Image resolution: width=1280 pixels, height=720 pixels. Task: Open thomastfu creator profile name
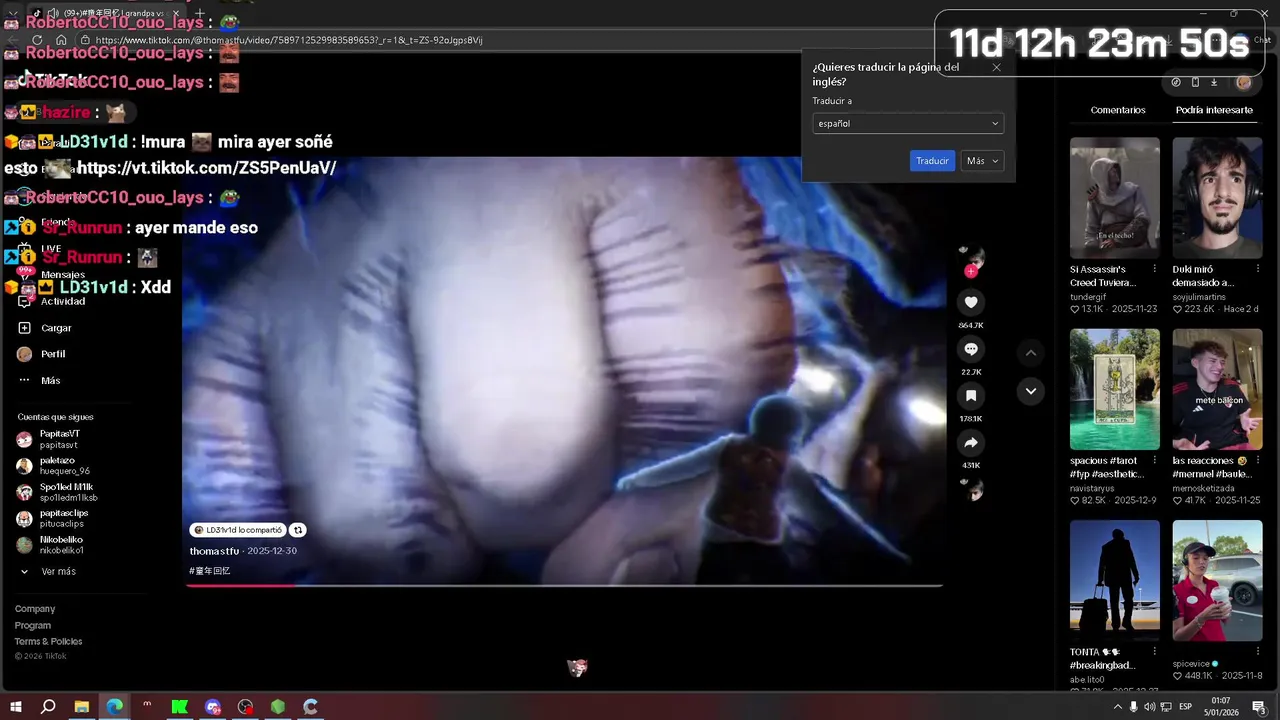click(215, 551)
